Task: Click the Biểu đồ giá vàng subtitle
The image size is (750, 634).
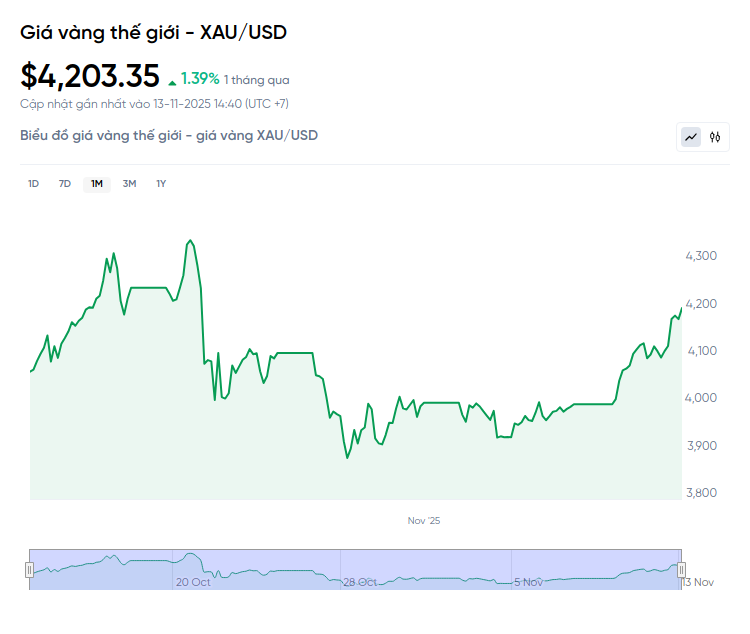Action: pyautogui.click(x=169, y=135)
